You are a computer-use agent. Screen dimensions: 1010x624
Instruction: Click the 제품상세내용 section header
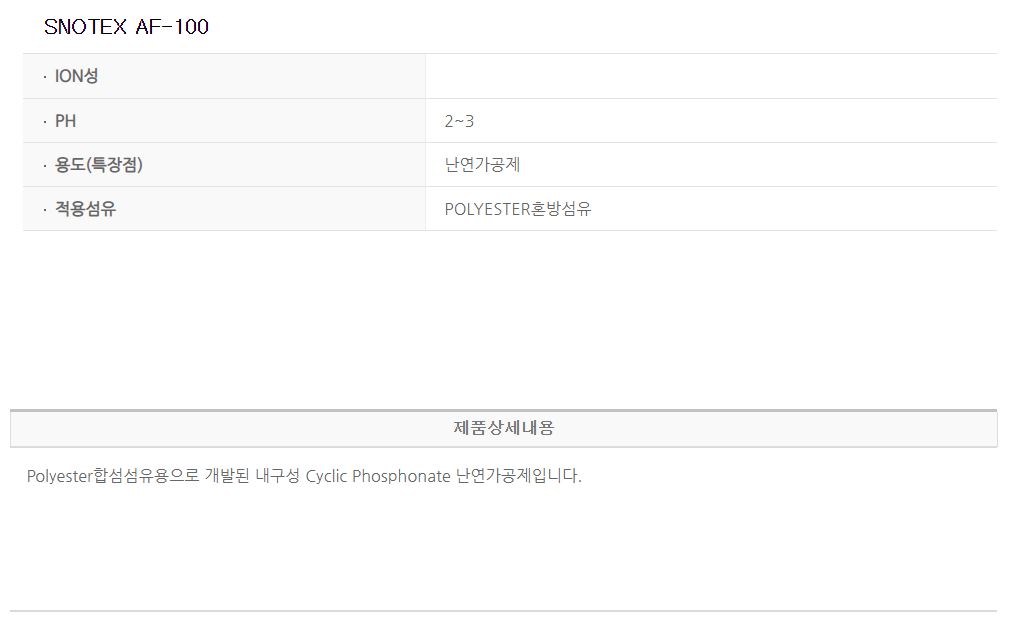coord(503,428)
